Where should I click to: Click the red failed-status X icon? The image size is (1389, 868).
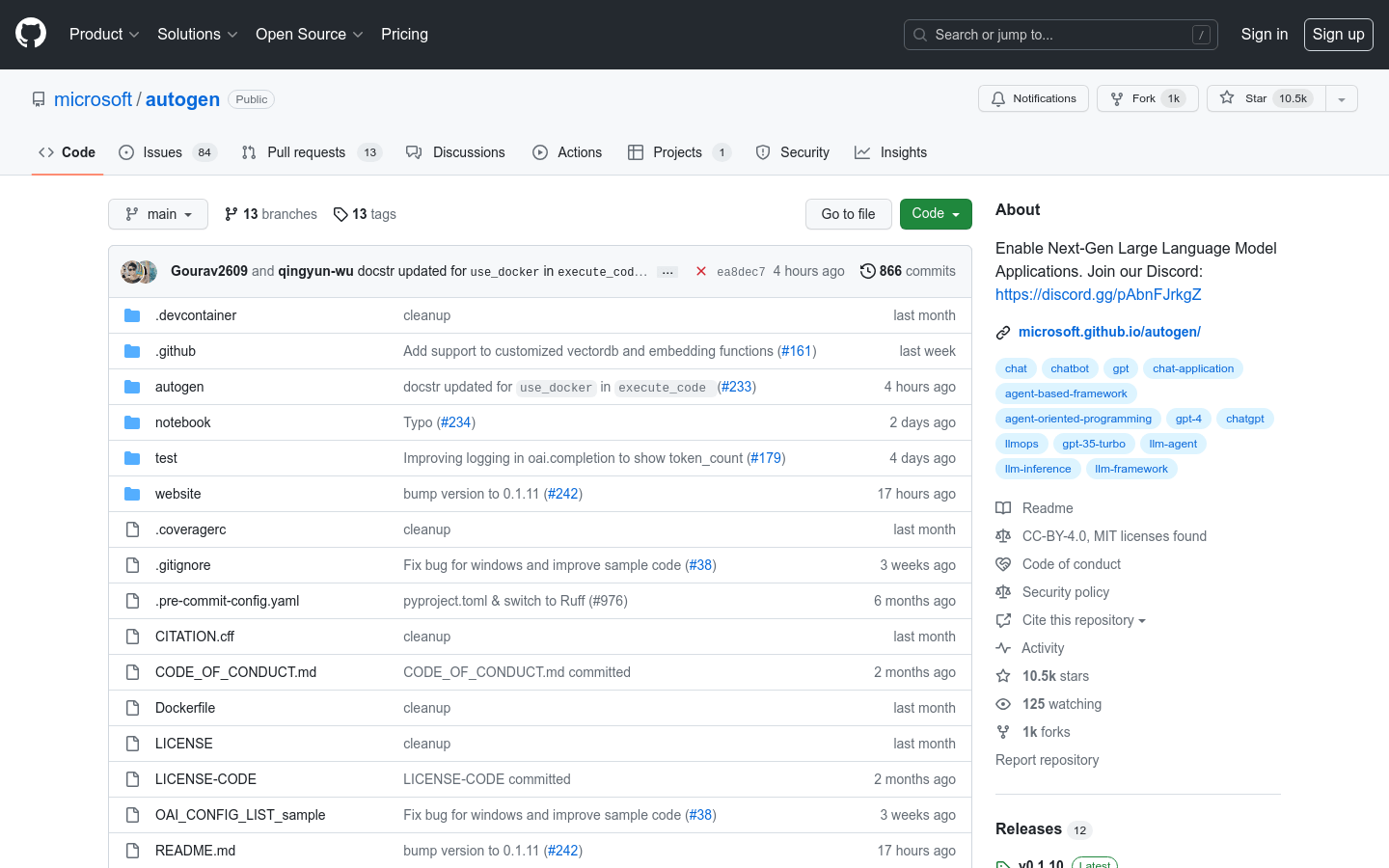pyautogui.click(x=701, y=272)
